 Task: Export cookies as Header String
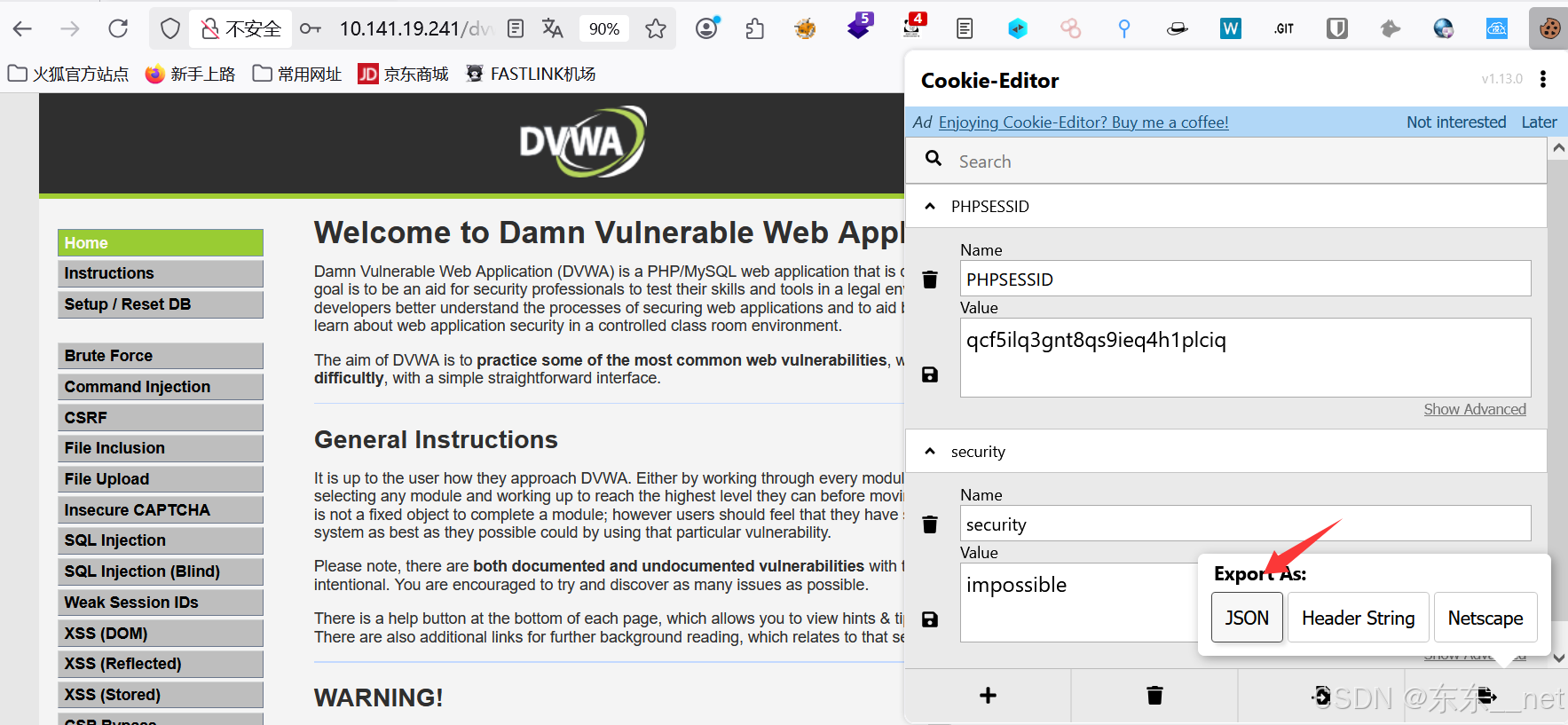pyautogui.click(x=1358, y=618)
